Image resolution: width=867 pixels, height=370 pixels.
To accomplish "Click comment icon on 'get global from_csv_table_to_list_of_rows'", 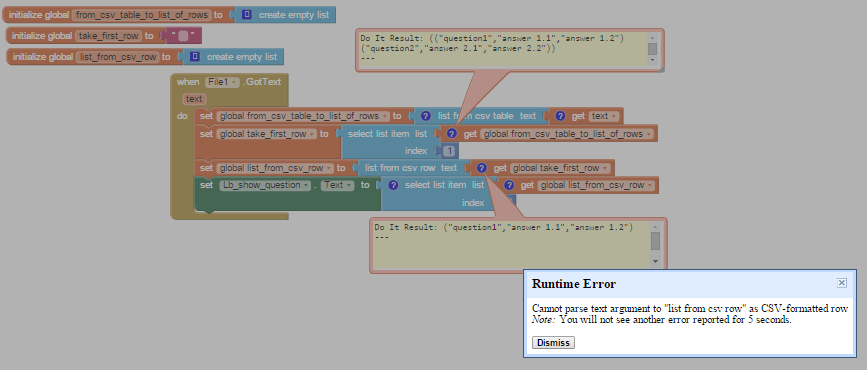I will (452, 134).
